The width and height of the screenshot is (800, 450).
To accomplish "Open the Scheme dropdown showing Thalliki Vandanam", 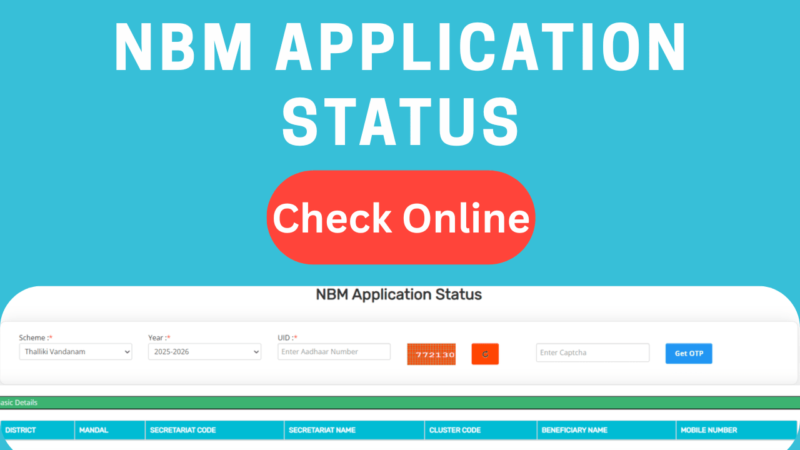I will pyautogui.click(x=76, y=352).
